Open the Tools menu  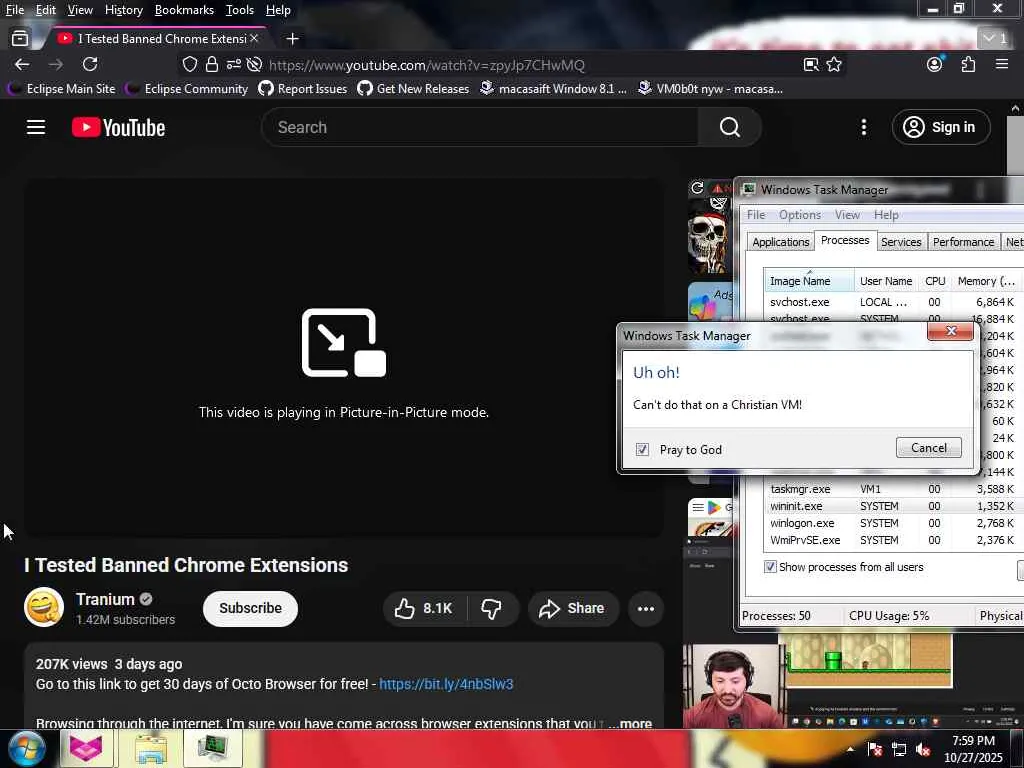pos(240,10)
